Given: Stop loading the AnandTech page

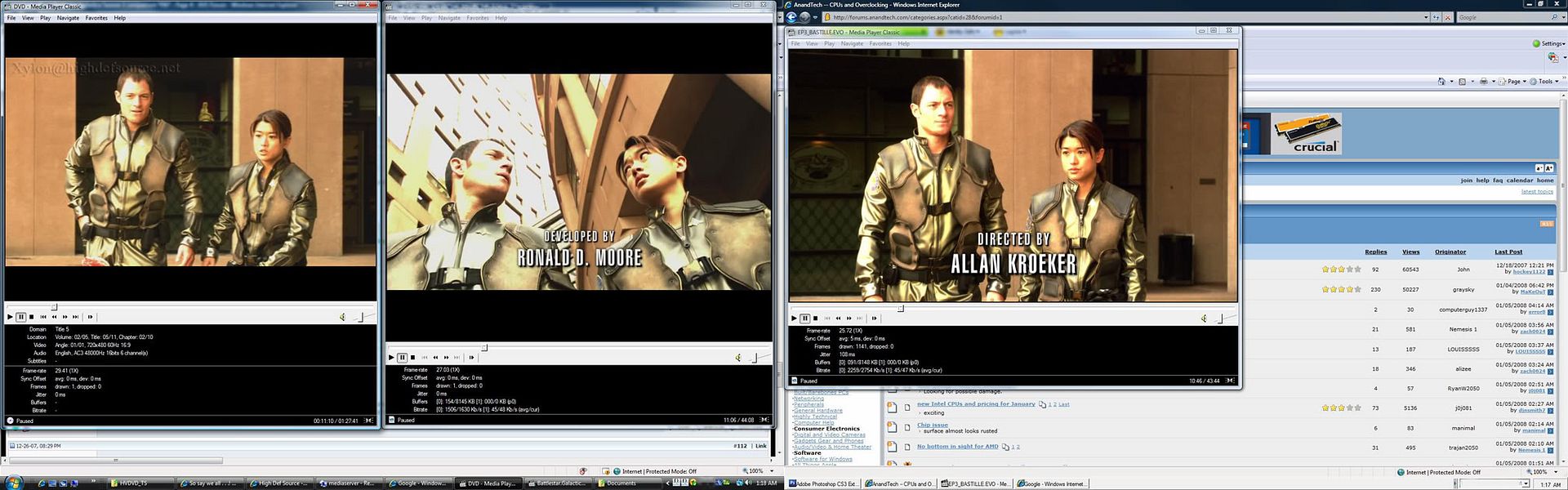Looking at the screenshot, I should coord(1448,17).
